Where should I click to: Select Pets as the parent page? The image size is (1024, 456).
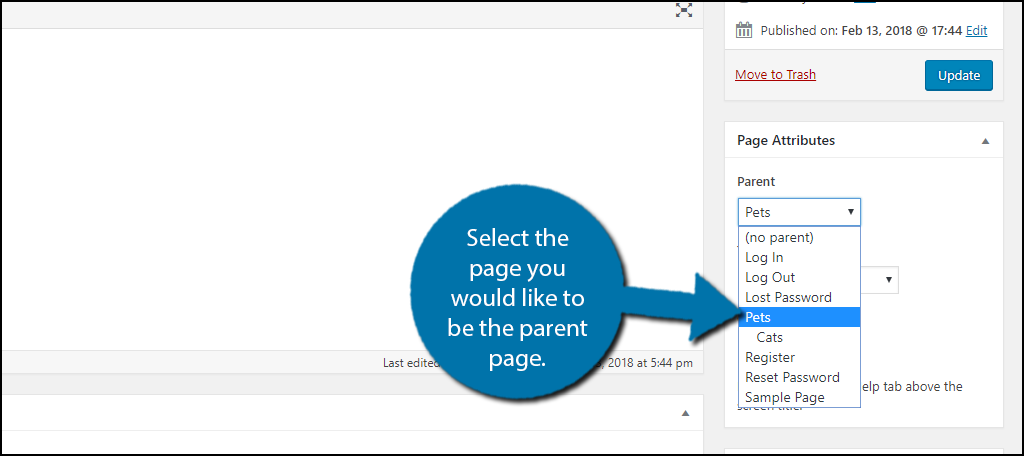coord(799,318)
